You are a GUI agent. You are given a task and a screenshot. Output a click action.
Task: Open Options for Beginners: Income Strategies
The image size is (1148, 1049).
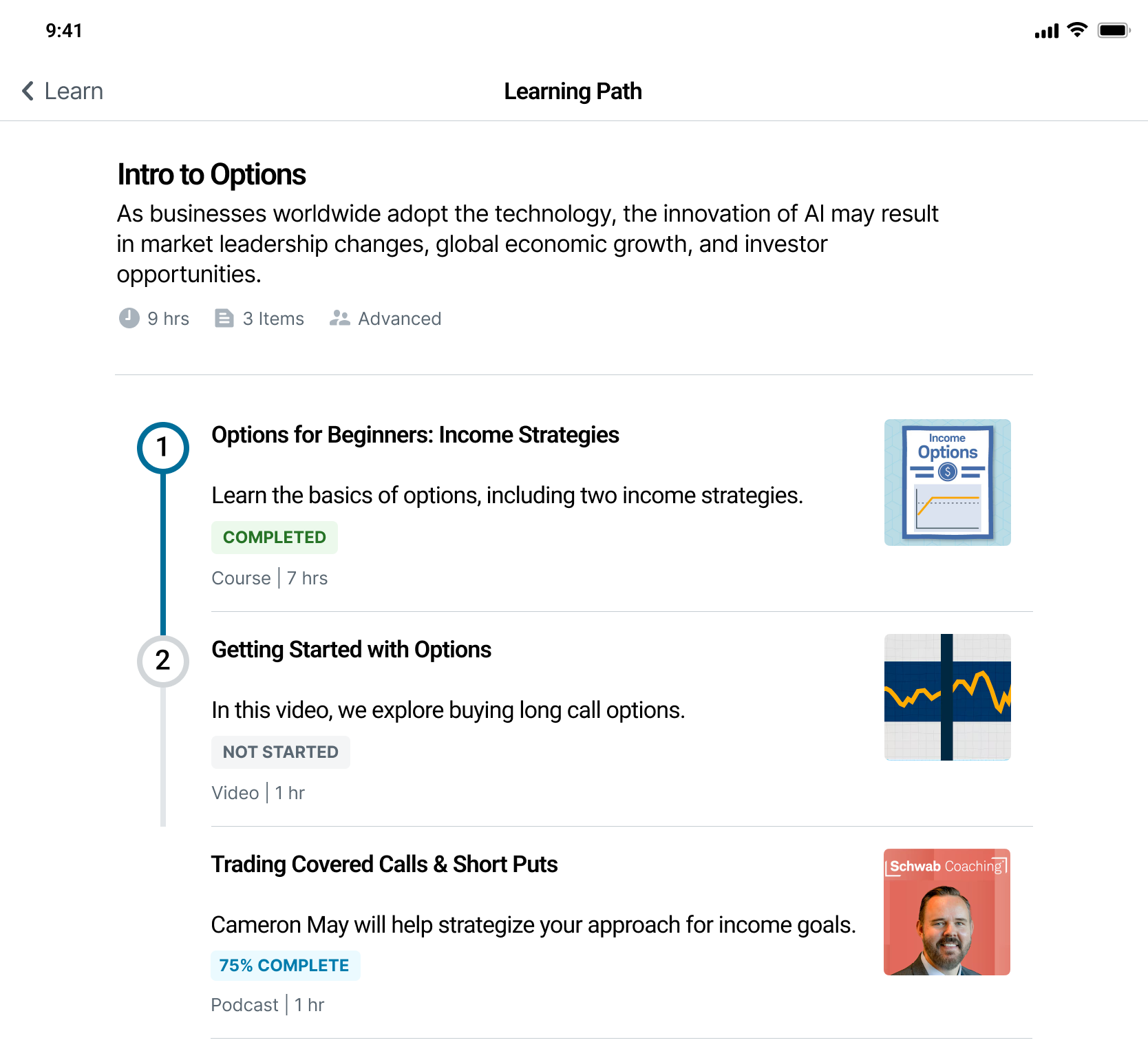coord(415,435)
